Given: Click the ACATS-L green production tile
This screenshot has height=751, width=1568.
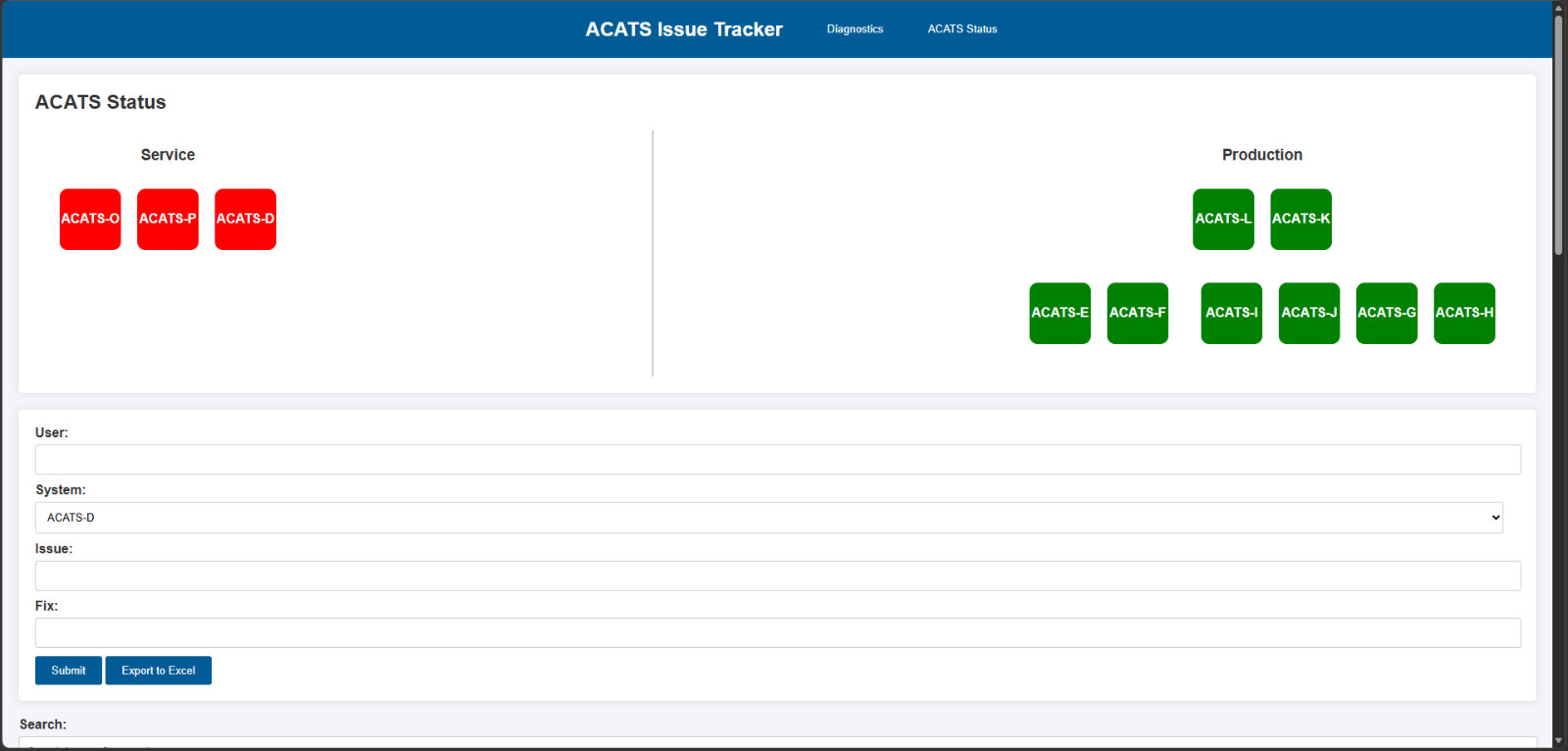Looking at the screenshot, I should (1223, 220).
